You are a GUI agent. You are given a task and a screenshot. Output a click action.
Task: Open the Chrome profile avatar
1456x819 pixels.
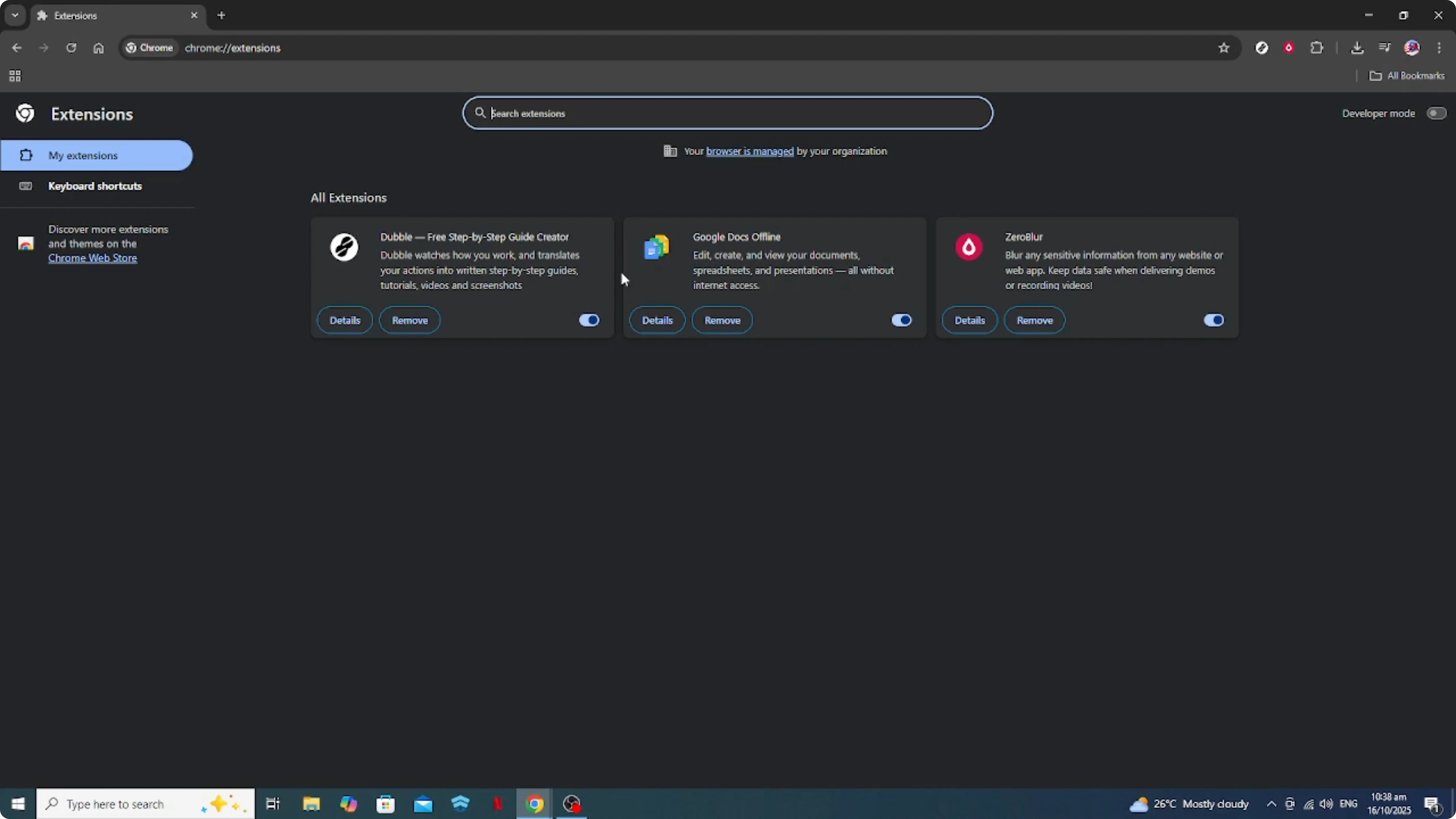click(x=1412, y=48)
